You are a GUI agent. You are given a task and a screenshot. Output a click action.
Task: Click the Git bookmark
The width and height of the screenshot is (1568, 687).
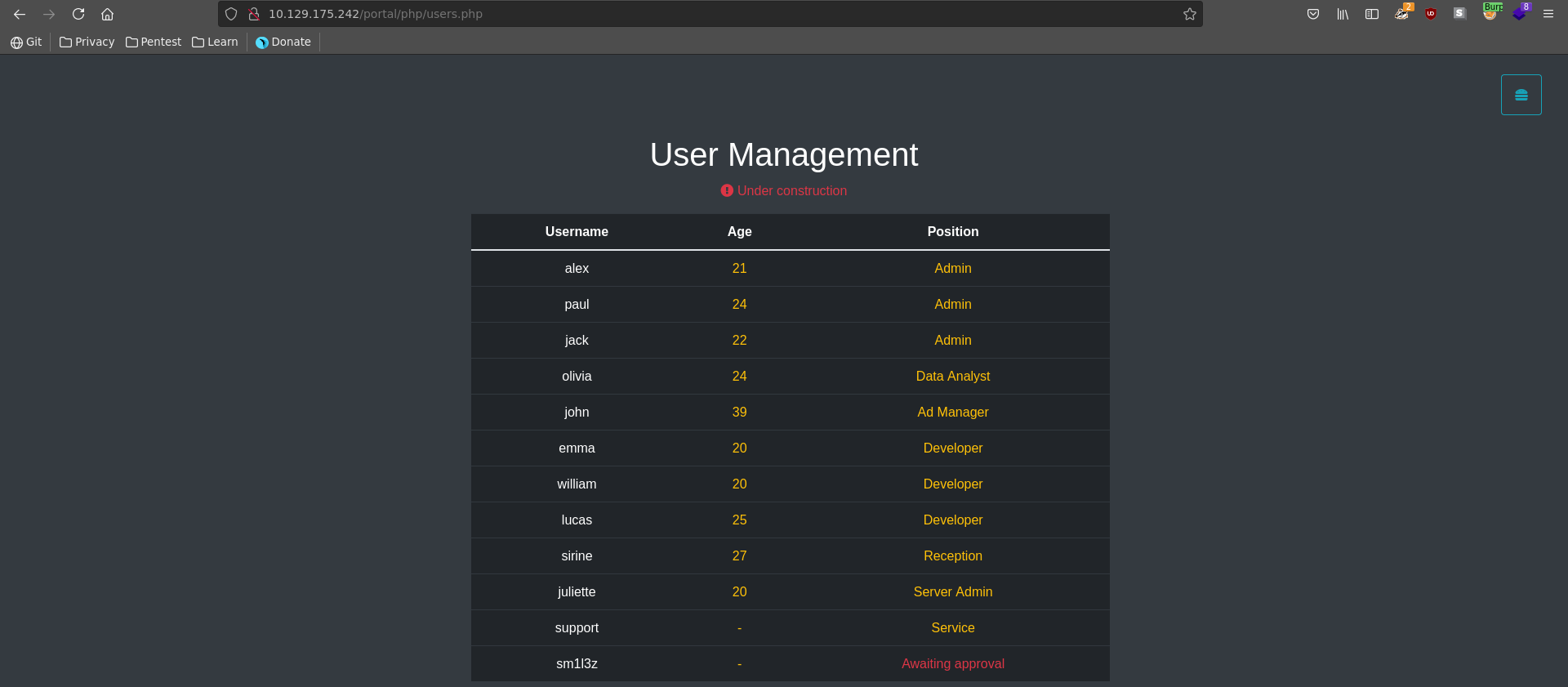26,42
